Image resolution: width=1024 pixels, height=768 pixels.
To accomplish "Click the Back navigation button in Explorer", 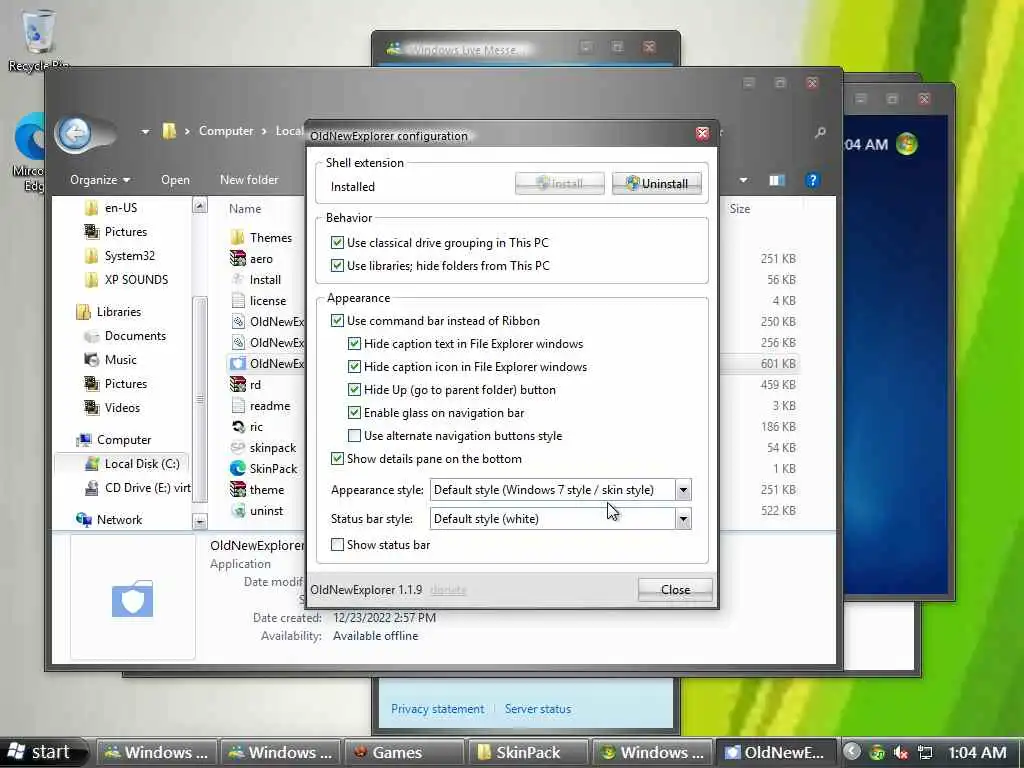I will tap(74, 134).
